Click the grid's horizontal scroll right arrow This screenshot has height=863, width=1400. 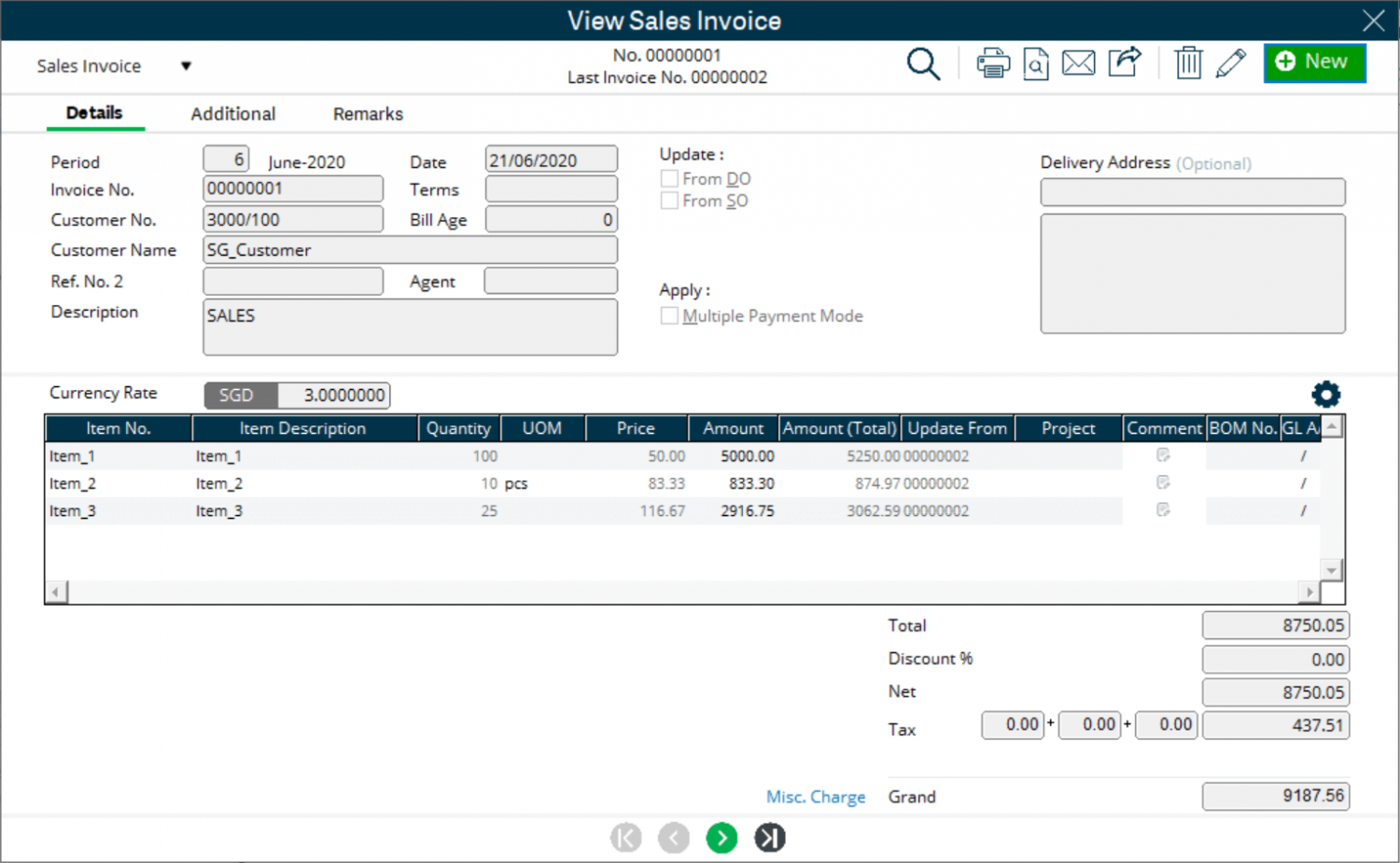tap(1310, 592)
